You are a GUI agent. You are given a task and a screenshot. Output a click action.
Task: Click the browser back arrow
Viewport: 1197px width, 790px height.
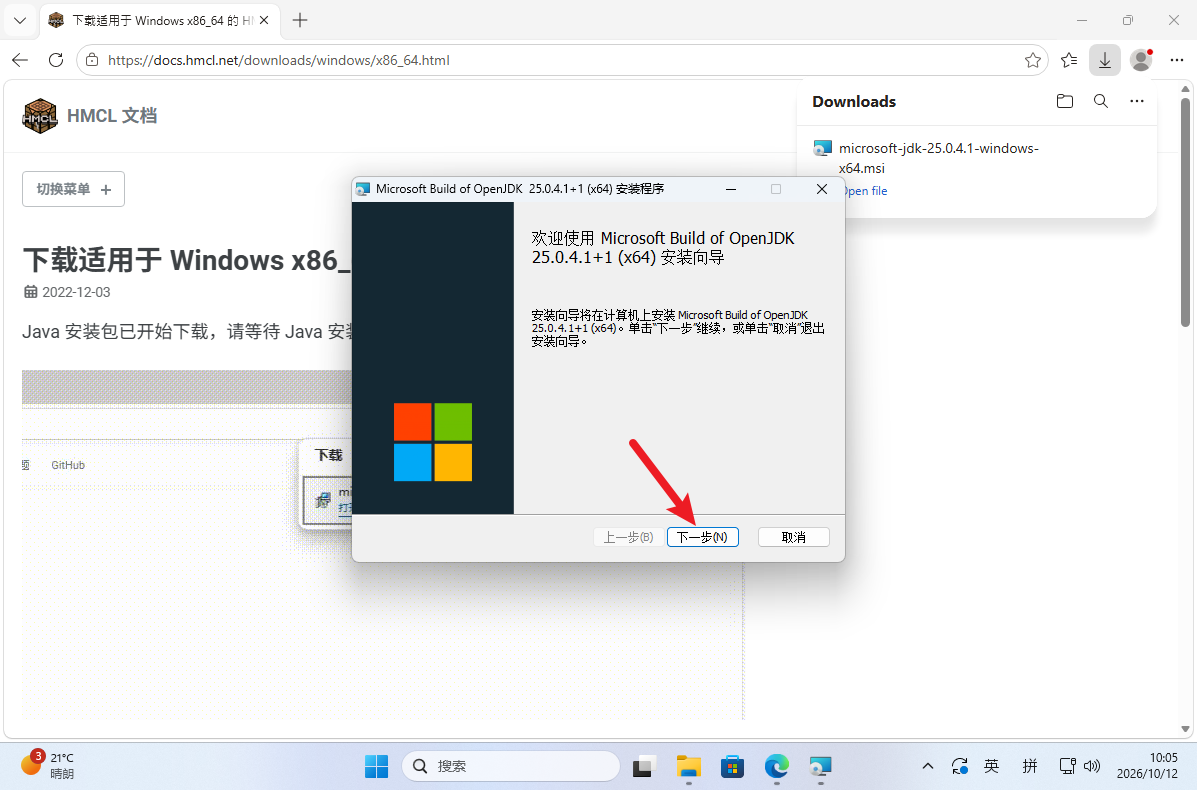coord(20,60)
